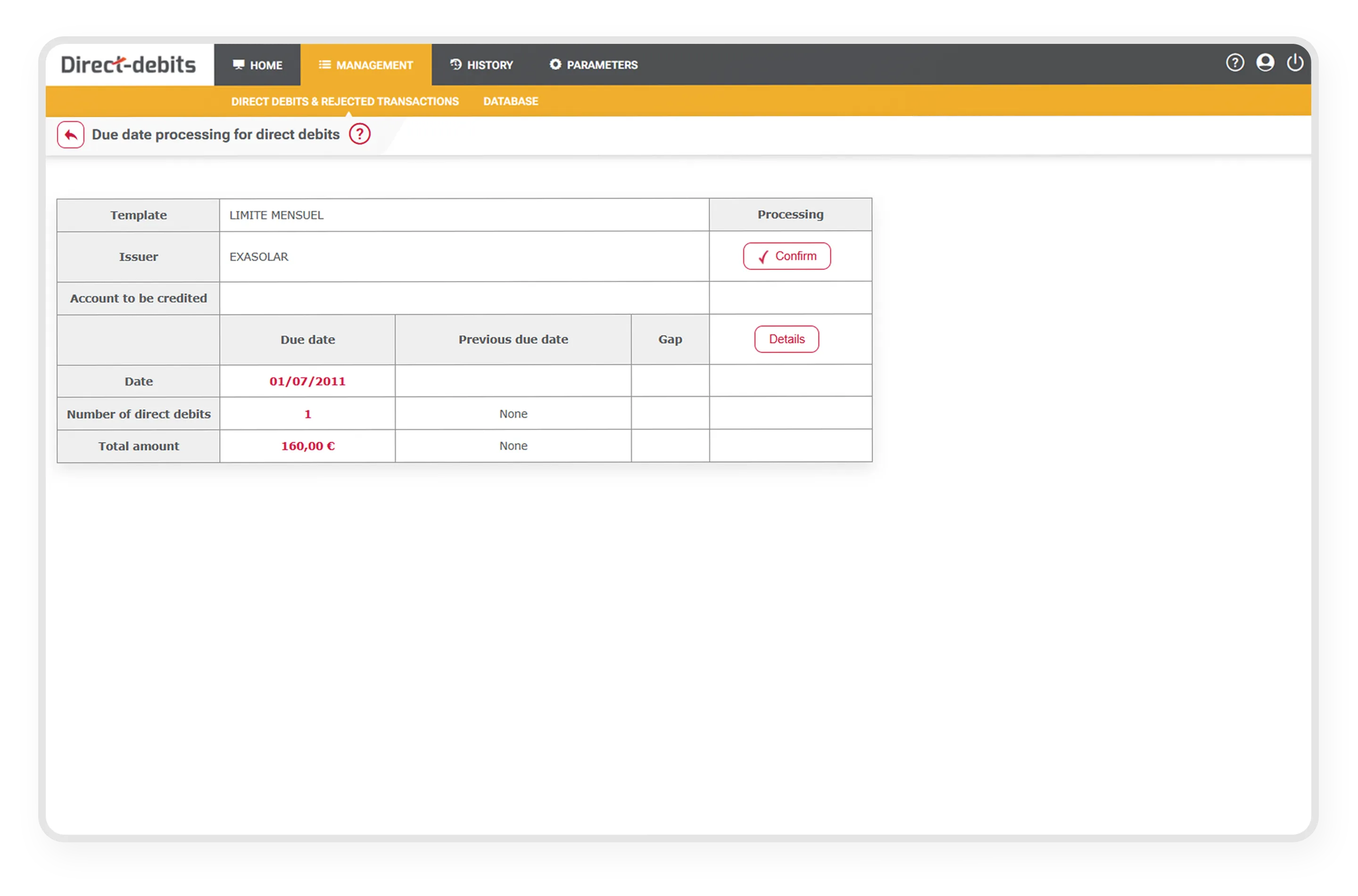Open help from top-right question icon

pyautogui.click(x=1234, y=63)
